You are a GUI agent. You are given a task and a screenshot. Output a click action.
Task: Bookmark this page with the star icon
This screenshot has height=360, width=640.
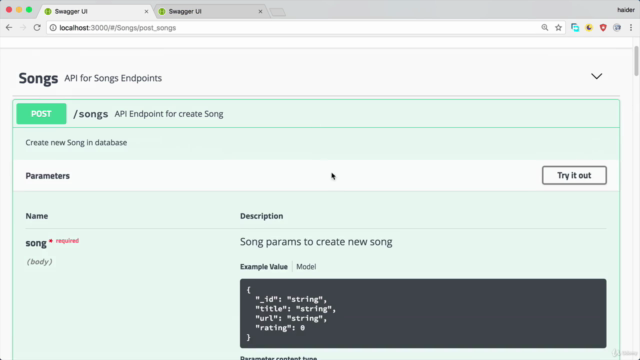coord(558,28)
